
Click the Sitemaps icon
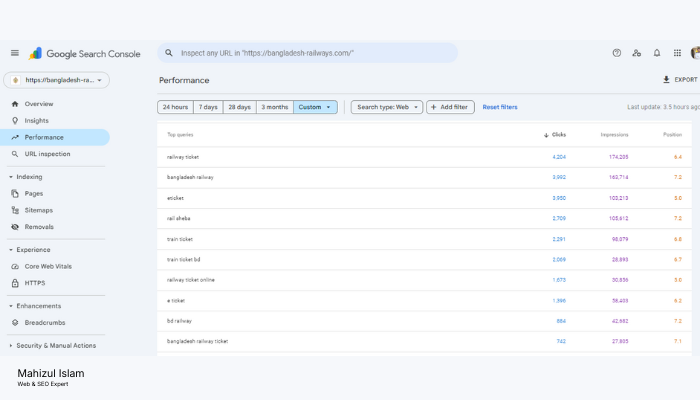pos(15,210)
